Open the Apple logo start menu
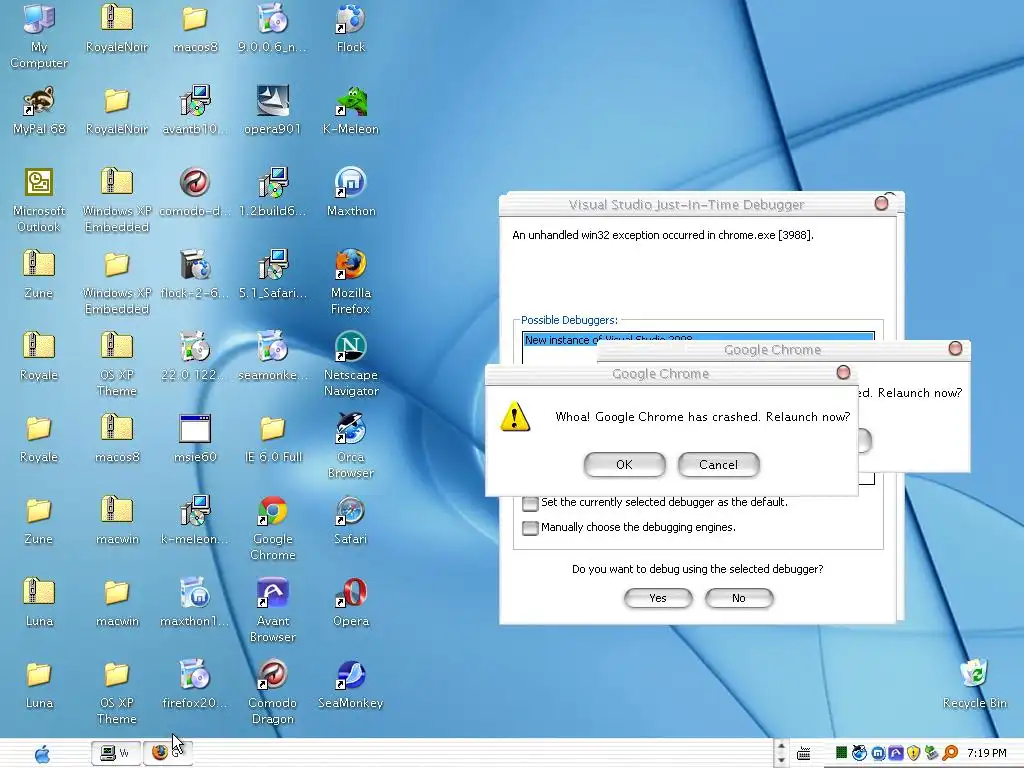 tap(42, 754)
